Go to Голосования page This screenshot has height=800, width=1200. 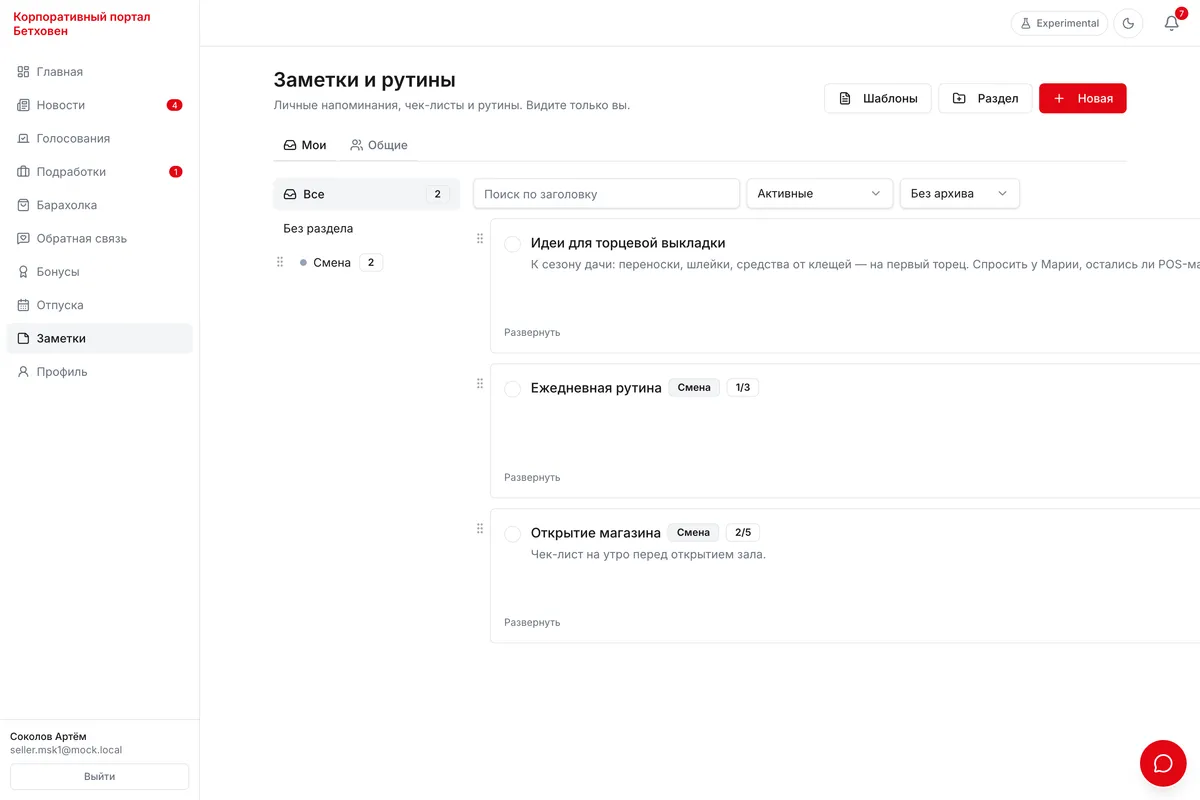[x=99, y=138]
